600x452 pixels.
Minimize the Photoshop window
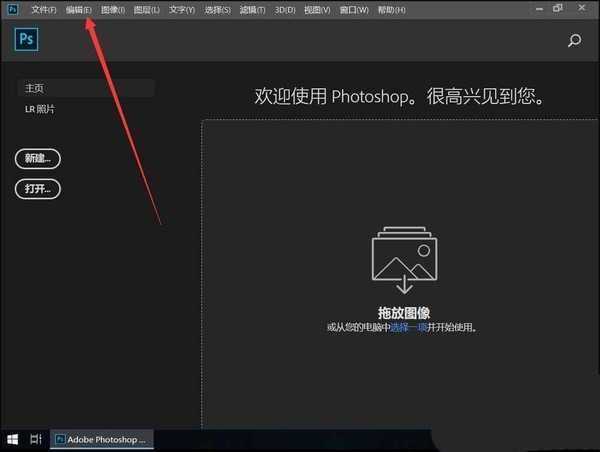tap(540, 9)
